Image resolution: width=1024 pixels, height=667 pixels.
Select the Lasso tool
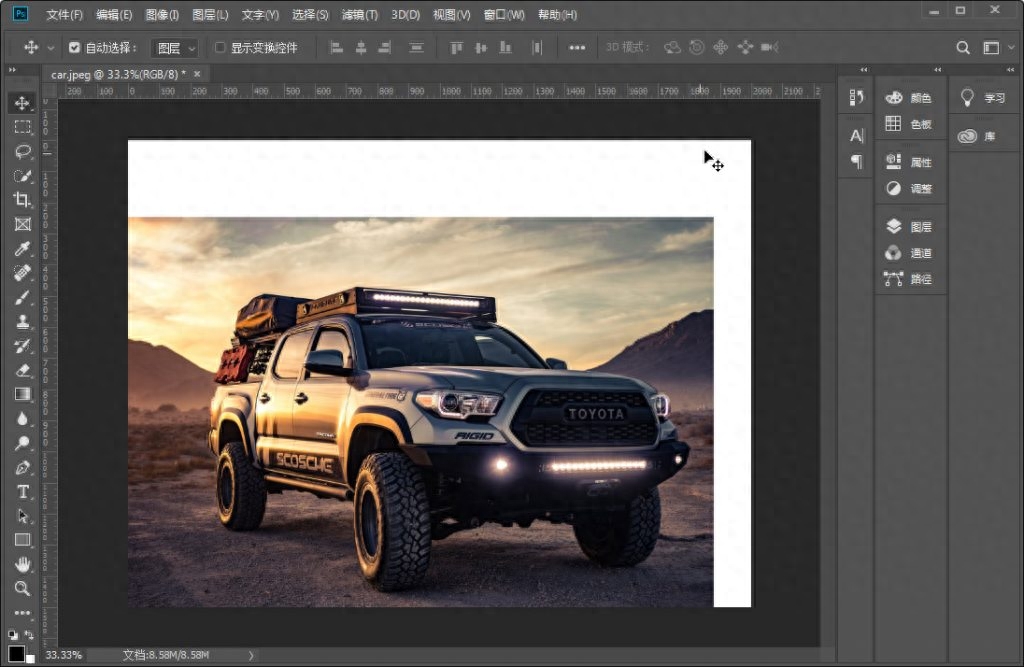pyautogui.click(x=22, y=152)
